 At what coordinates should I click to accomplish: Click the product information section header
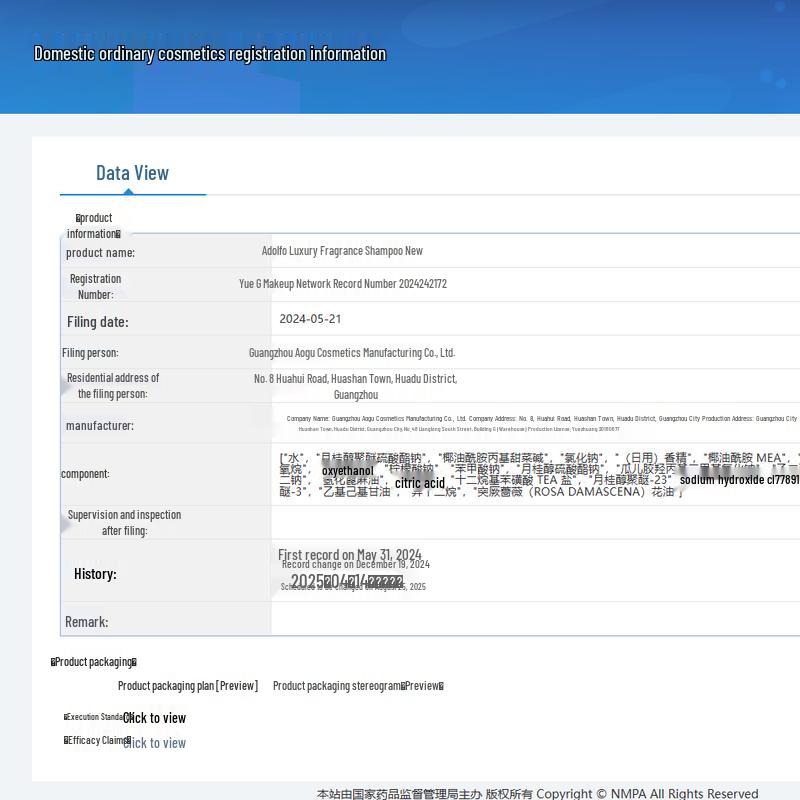[94, 226]
